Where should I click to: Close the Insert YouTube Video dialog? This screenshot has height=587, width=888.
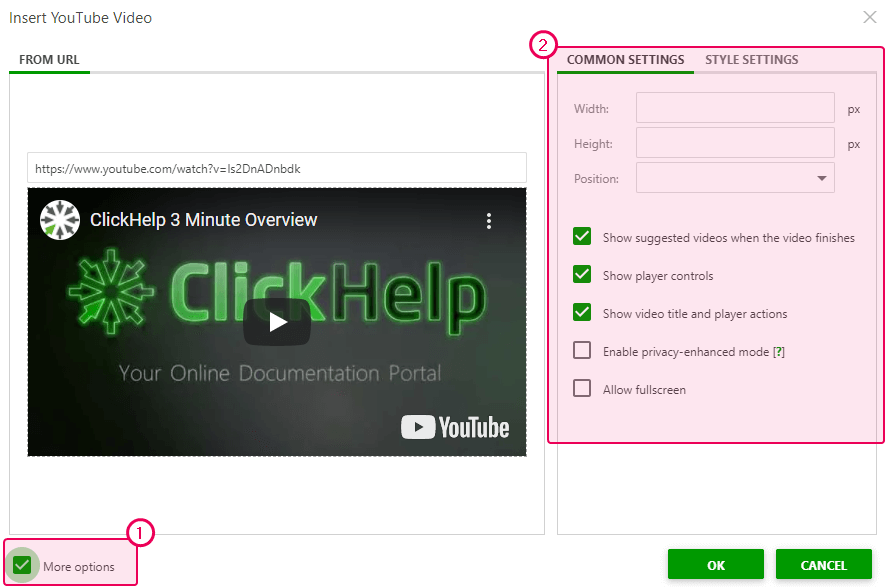[869, 17]
